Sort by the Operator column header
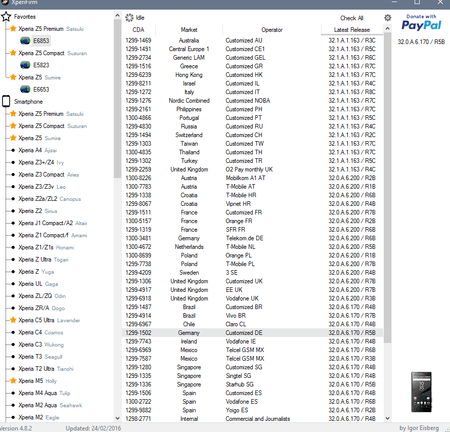Viewport: 450px width, 432px height. tap(272, 30)
